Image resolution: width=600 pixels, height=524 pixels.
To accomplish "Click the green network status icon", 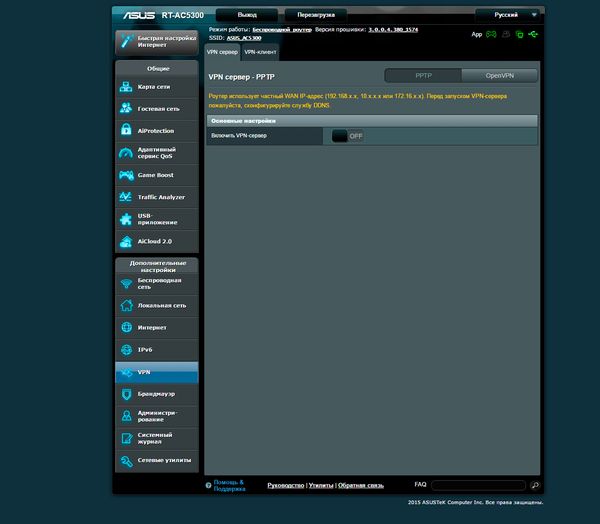I will click(x=519, y=34).
